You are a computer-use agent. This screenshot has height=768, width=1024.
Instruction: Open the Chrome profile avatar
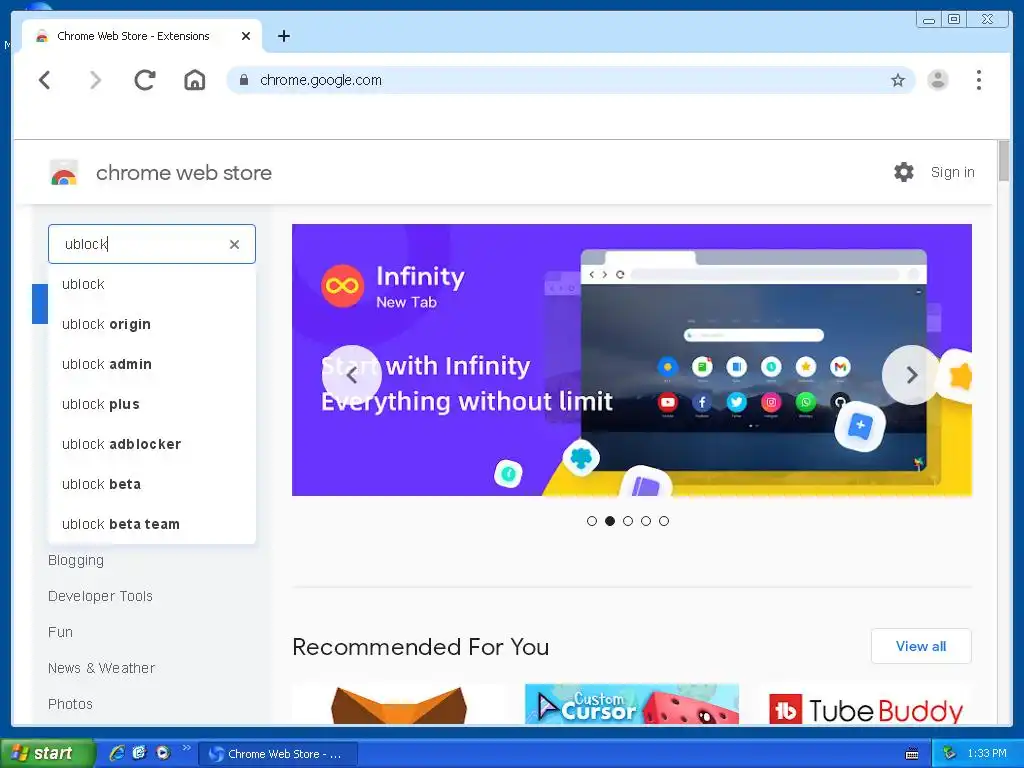(x=938, y=80)
